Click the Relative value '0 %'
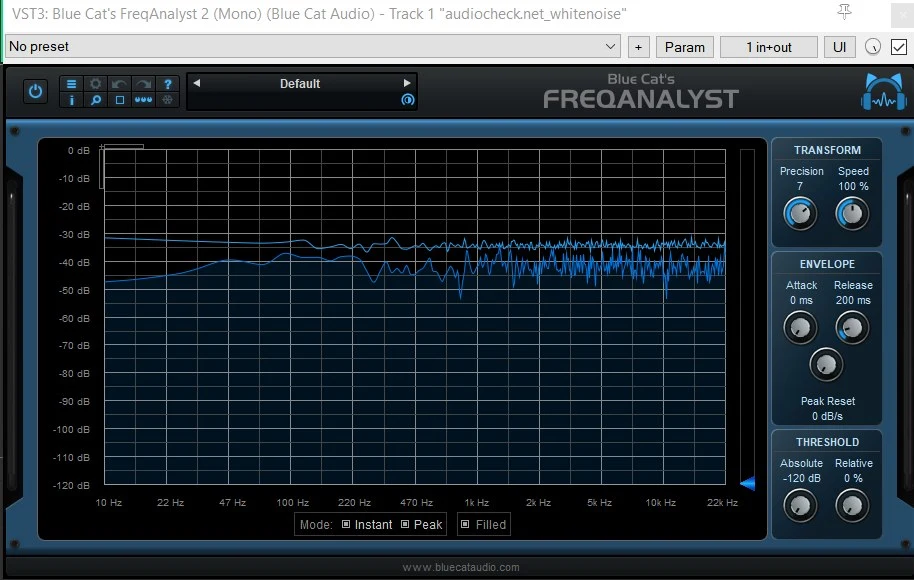Screen dimensions: 914x580 (853, 478)
